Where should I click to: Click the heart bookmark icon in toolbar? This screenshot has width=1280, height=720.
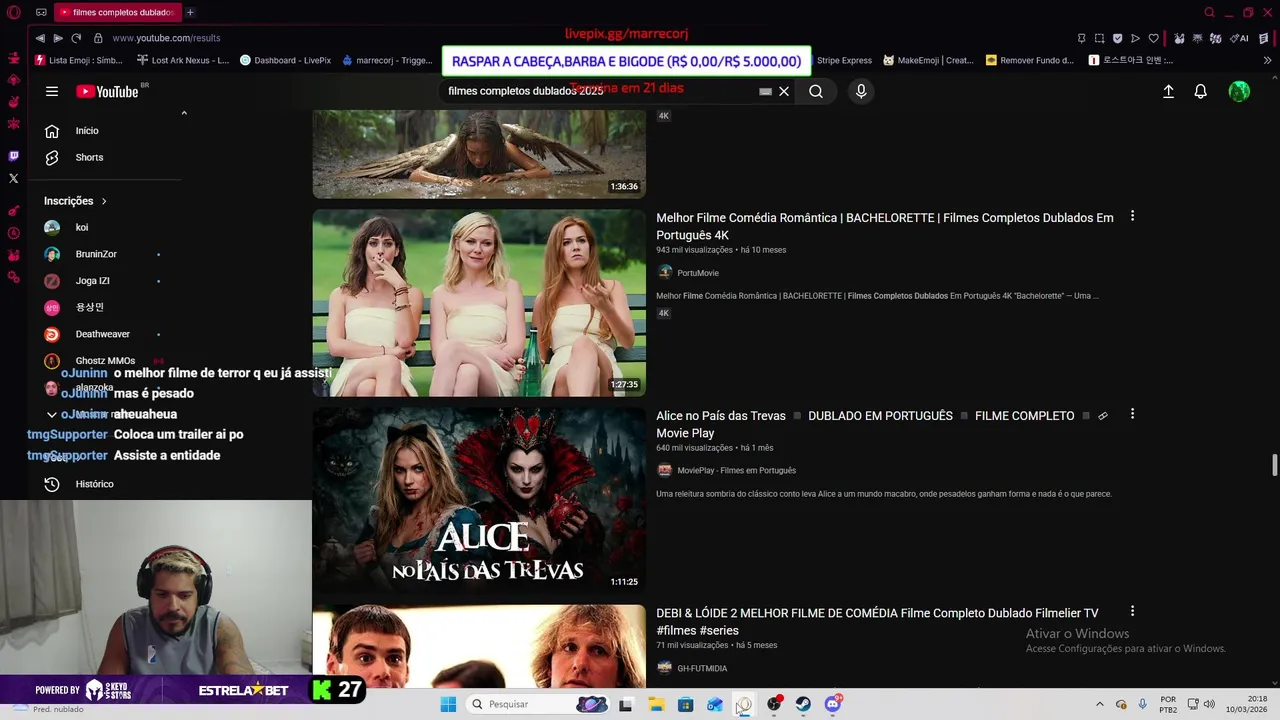coord(1153,38)
